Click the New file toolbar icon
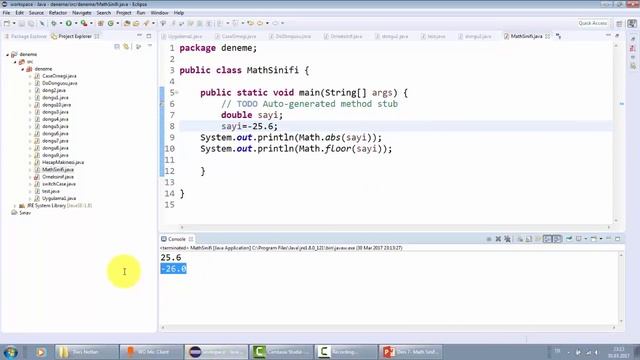 (7, 23)
